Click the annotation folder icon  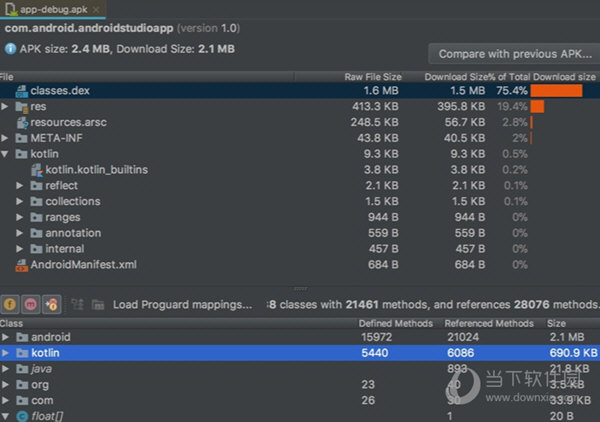click(36, 233)
